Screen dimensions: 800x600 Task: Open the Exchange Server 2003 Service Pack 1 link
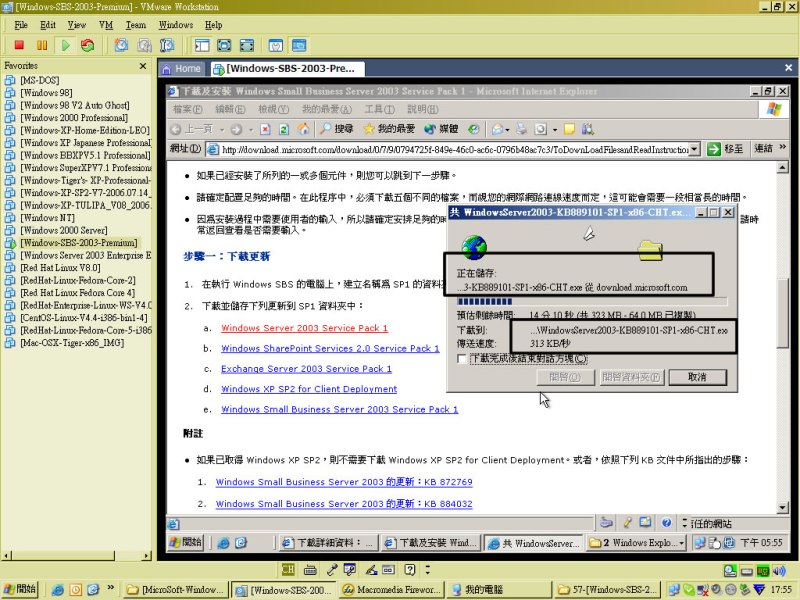click(x=306, y=369)
